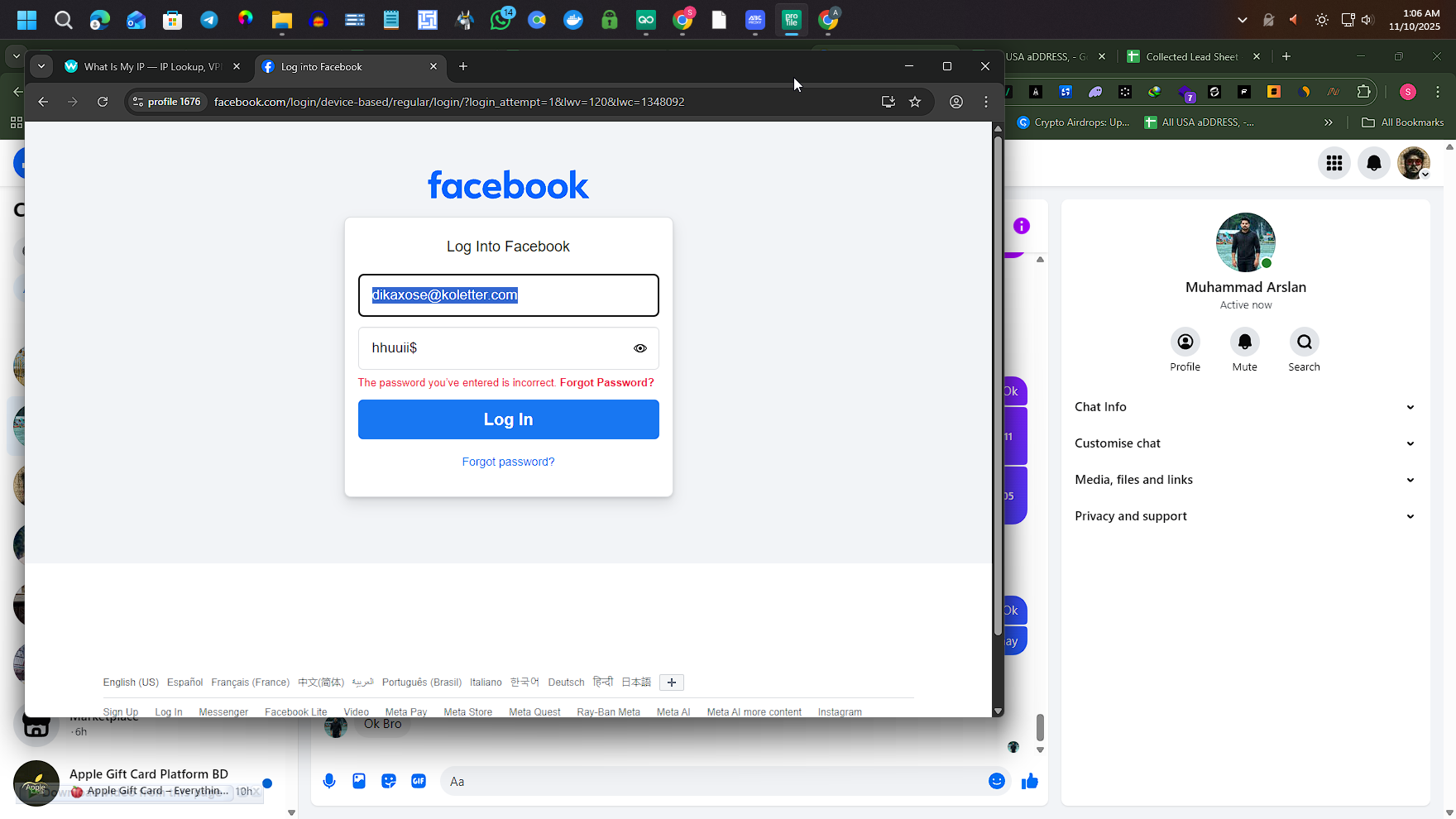Expand Chat Info section in Messenger

point(1245,407)
